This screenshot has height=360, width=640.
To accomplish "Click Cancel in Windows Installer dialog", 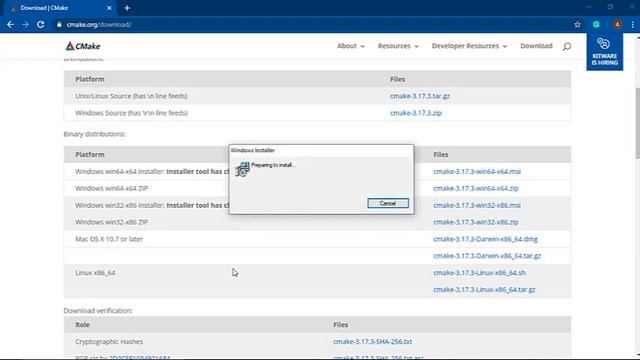I will point(388,203).
